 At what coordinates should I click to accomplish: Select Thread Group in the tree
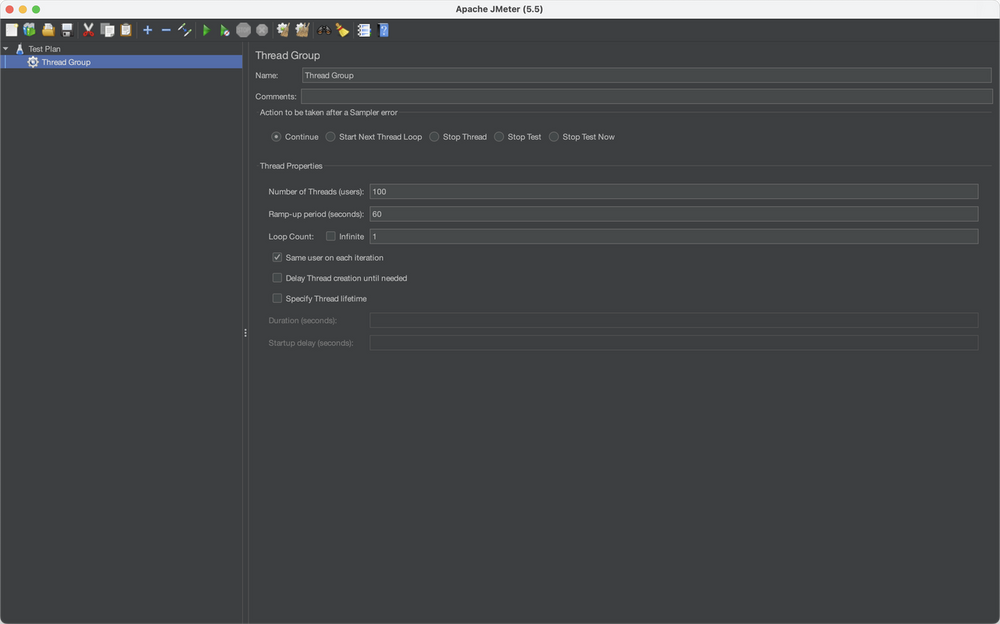[x=65, y=62]
